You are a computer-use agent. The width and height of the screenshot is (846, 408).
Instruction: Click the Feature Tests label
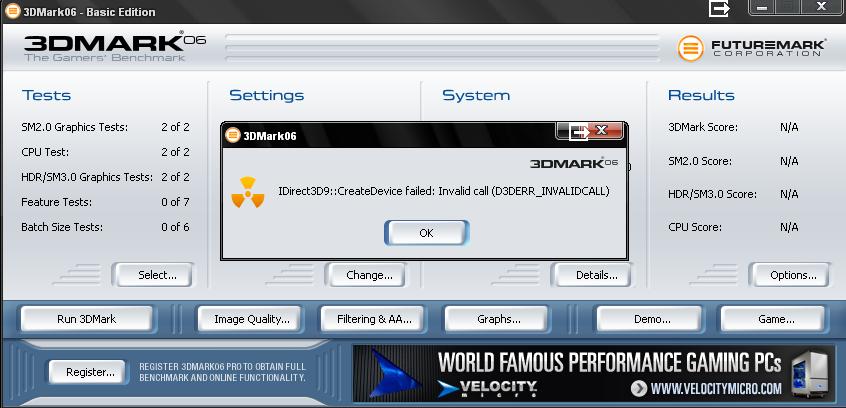(x=56, y=202)
